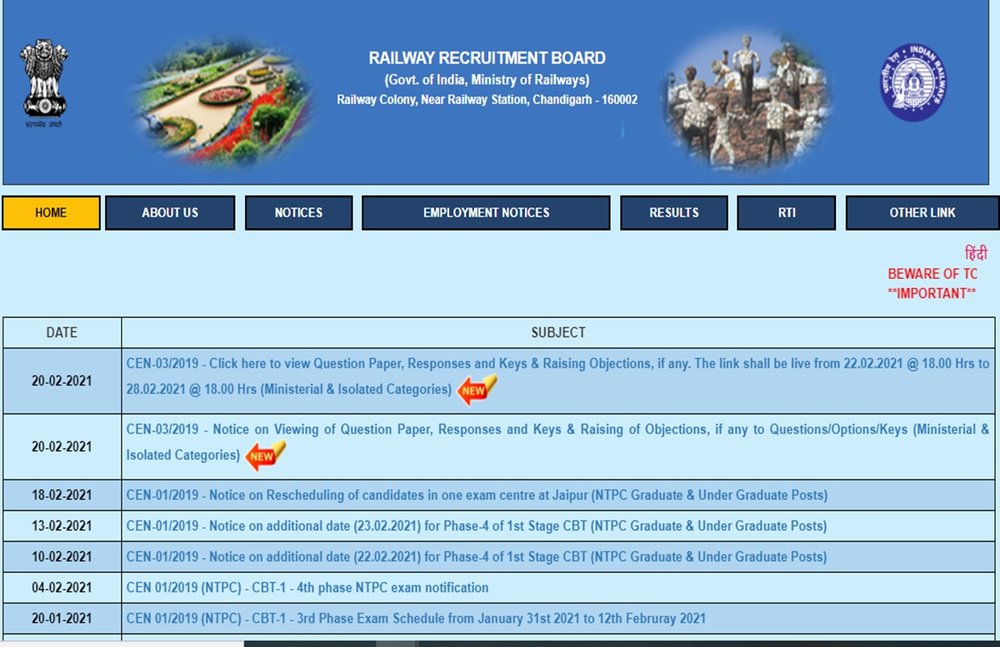This screenshot has width=1000, height=647.
Task: Select the 04-02-2021 date cell
Action: tap(62, 588)
